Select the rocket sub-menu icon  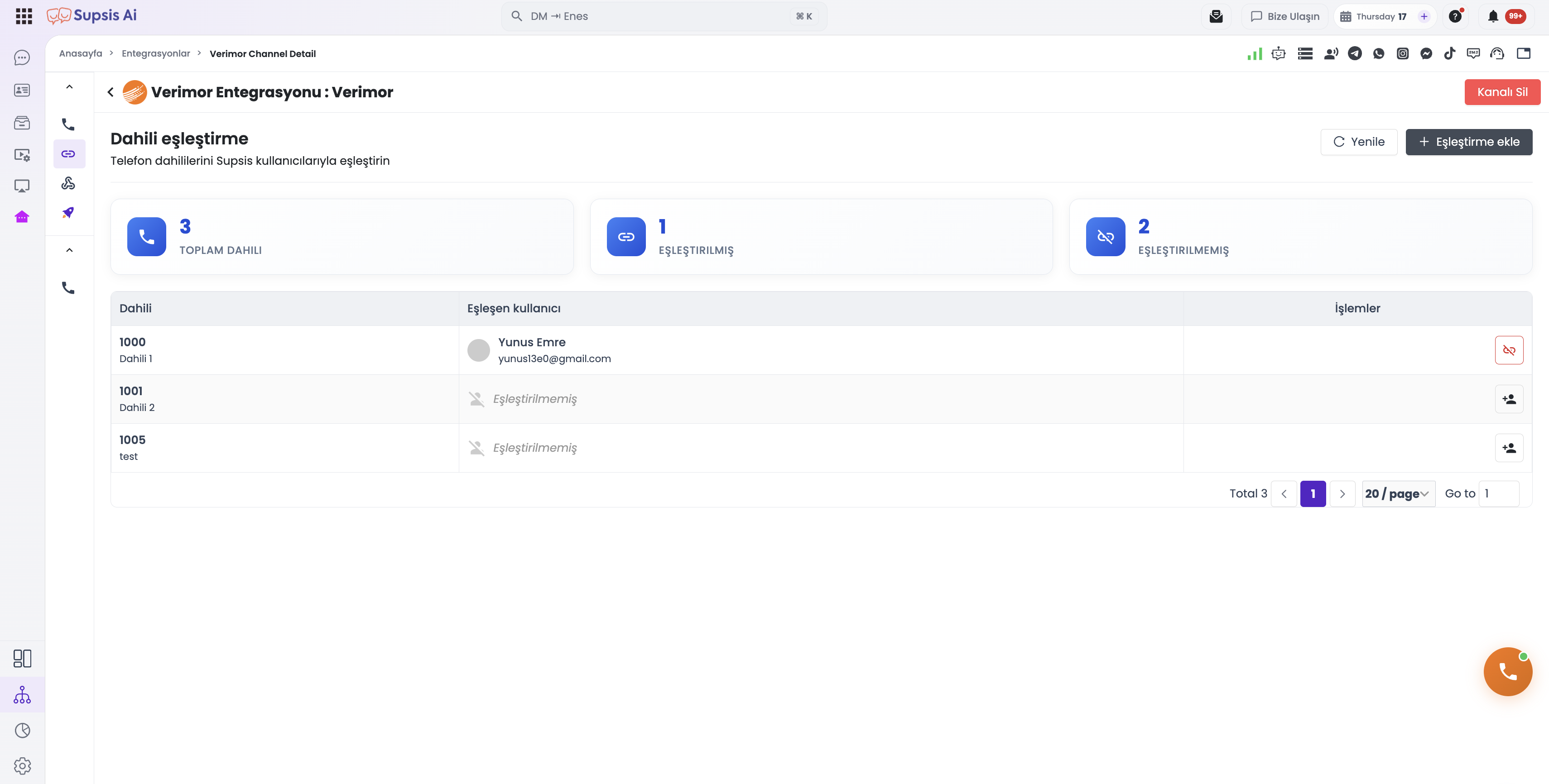point(68,213)
